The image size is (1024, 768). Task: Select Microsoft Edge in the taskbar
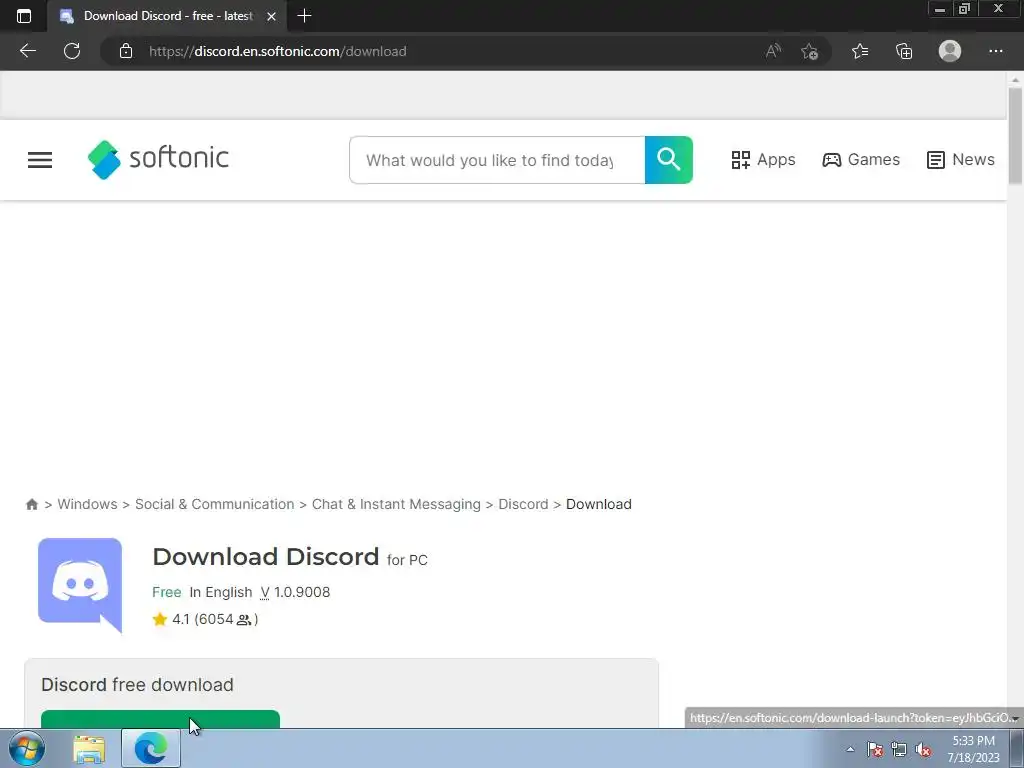tap(151, 748)
